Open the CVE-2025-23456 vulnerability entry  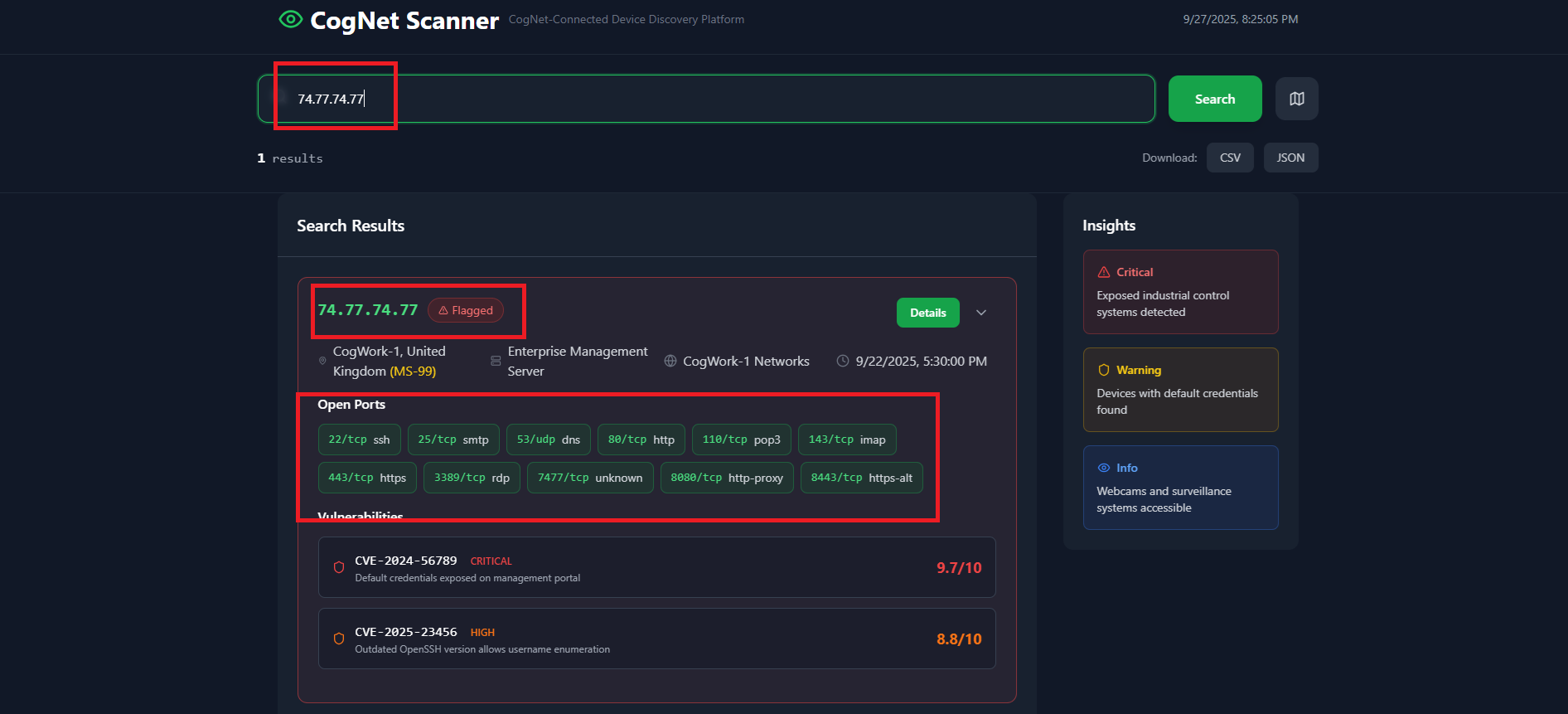[x=656, y=639]
